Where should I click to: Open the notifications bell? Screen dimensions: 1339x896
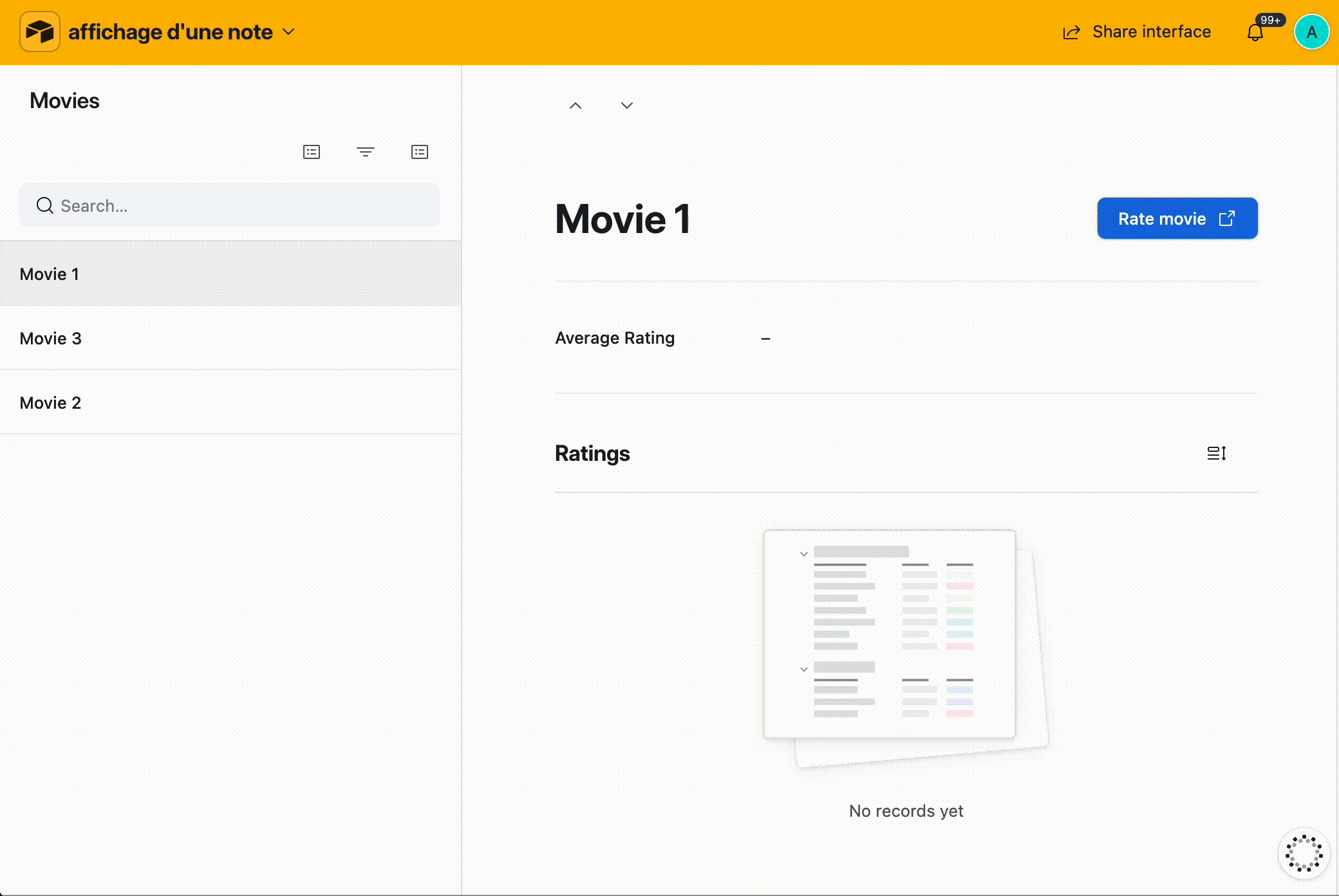tap(1255, 32)
